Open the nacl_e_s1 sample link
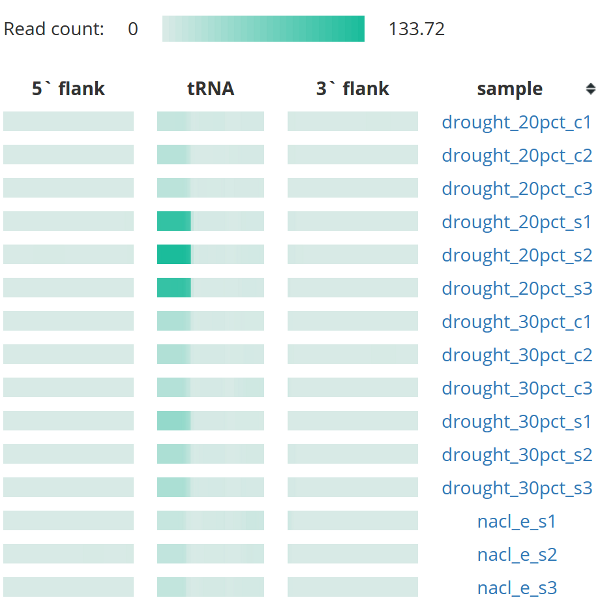This screenshot has width=600, height=600. point(517,522)
